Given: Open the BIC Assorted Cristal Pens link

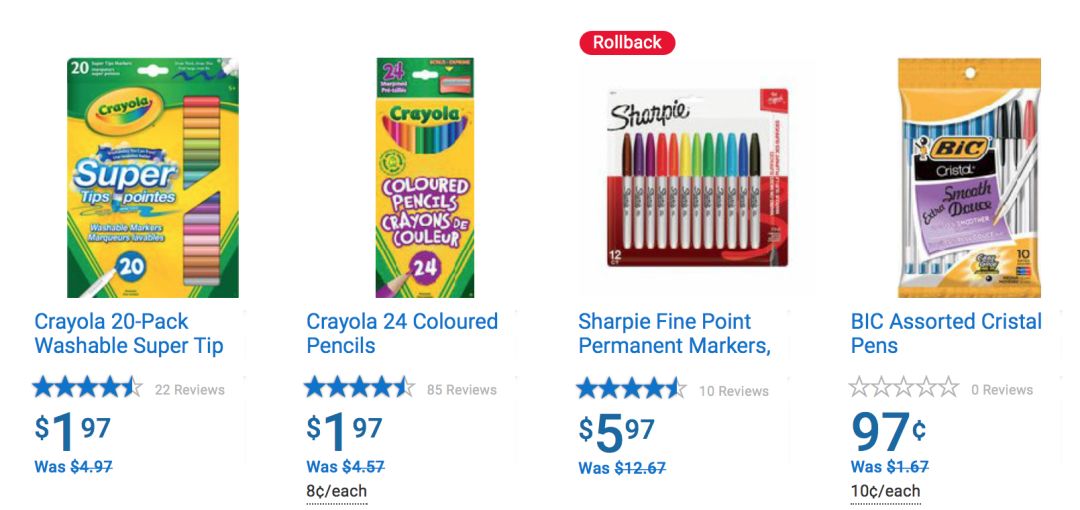Looking at the screenshot, I should [946, 334].
